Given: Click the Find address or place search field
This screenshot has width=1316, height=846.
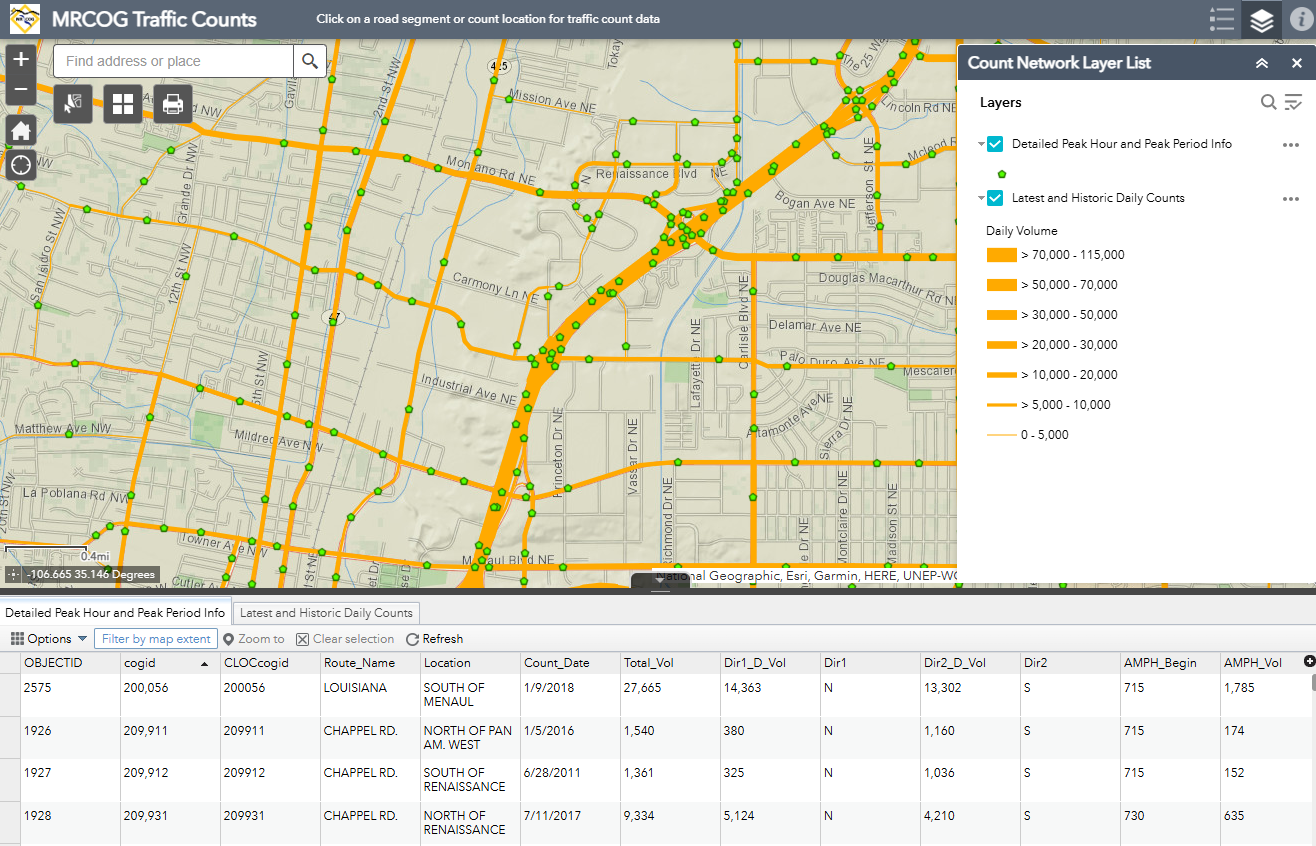Looking at the screenshot, I should [x=170, y=61].
